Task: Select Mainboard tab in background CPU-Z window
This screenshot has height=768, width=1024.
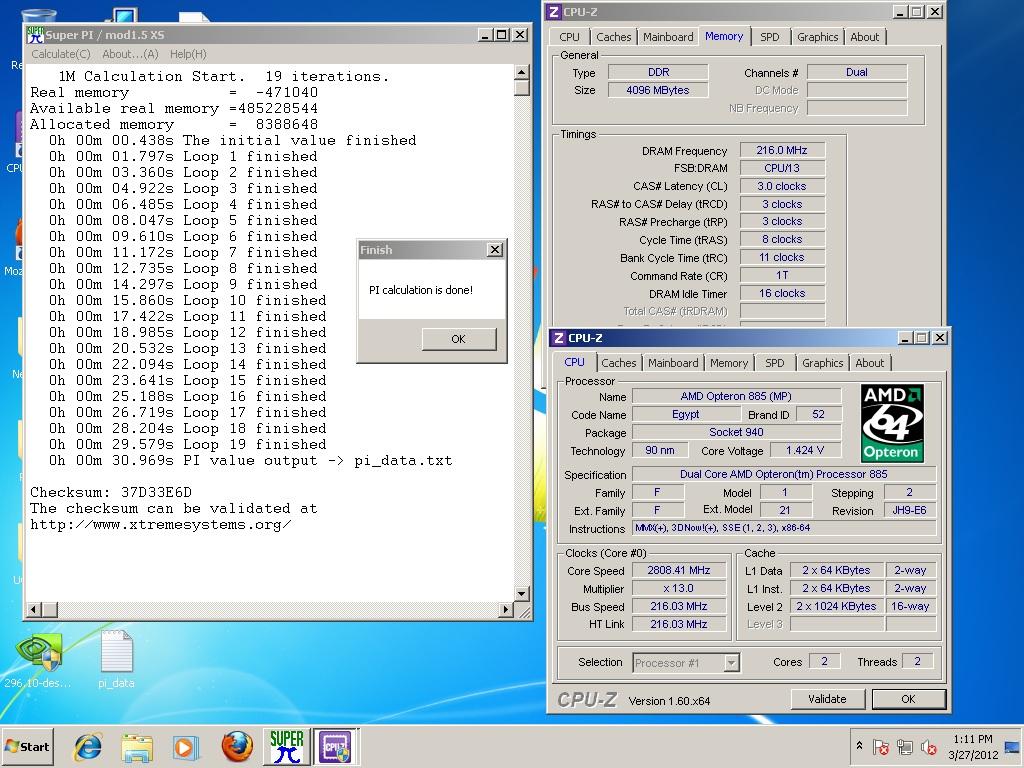Action: [668, 37]
